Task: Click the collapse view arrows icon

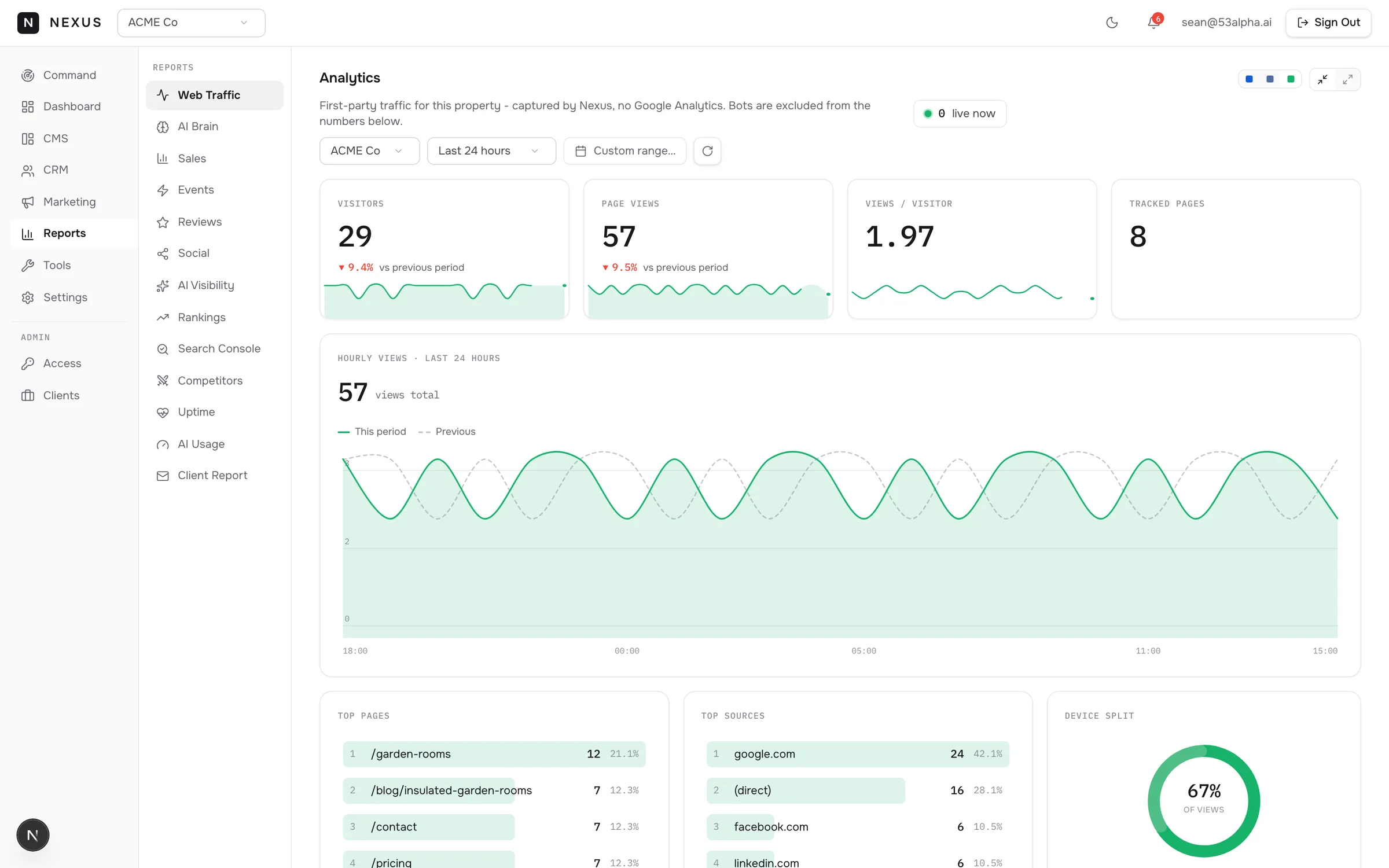Action: click(x=1322, y=79)
